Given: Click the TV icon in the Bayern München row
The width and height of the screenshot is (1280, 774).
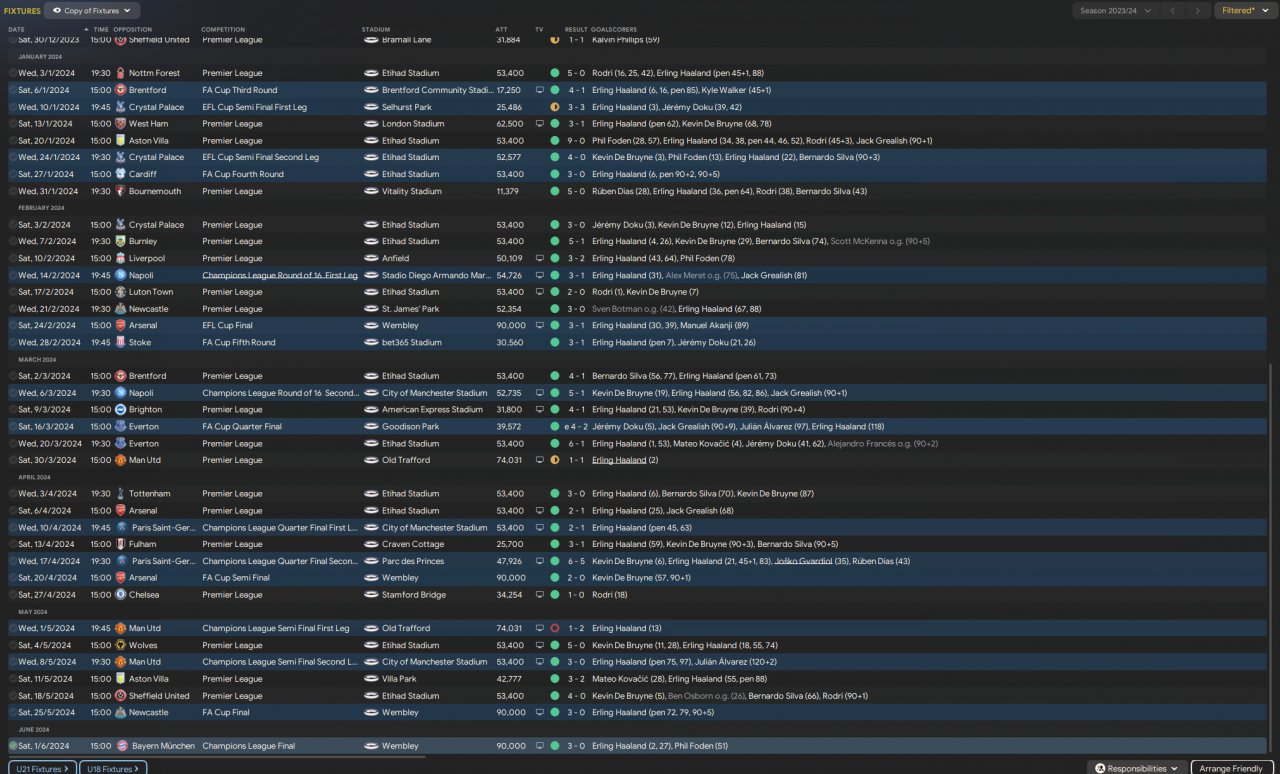Looking at the screenshot, I should tap(540, 746).
